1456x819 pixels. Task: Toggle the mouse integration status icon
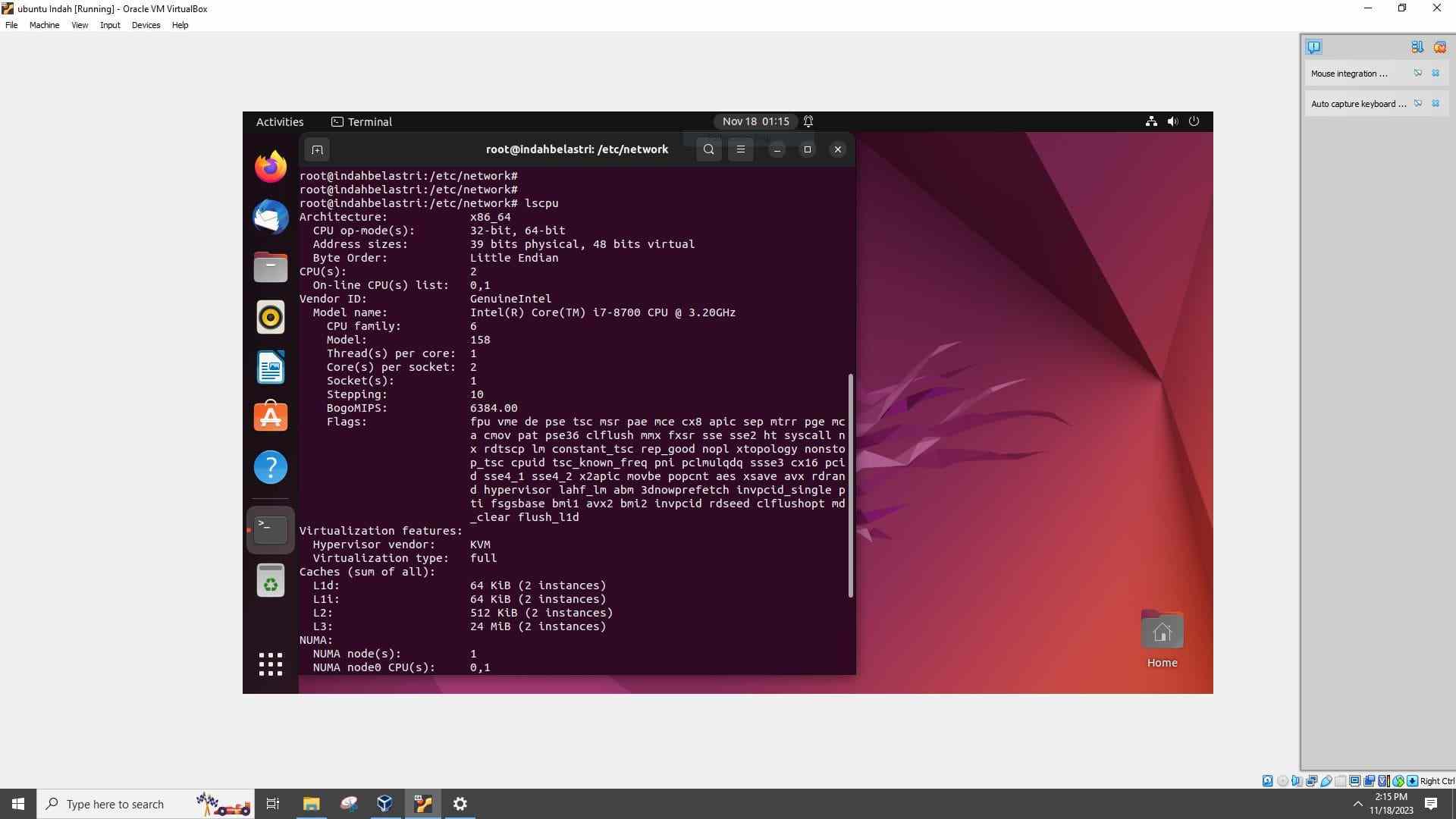tap(1398, 781)
